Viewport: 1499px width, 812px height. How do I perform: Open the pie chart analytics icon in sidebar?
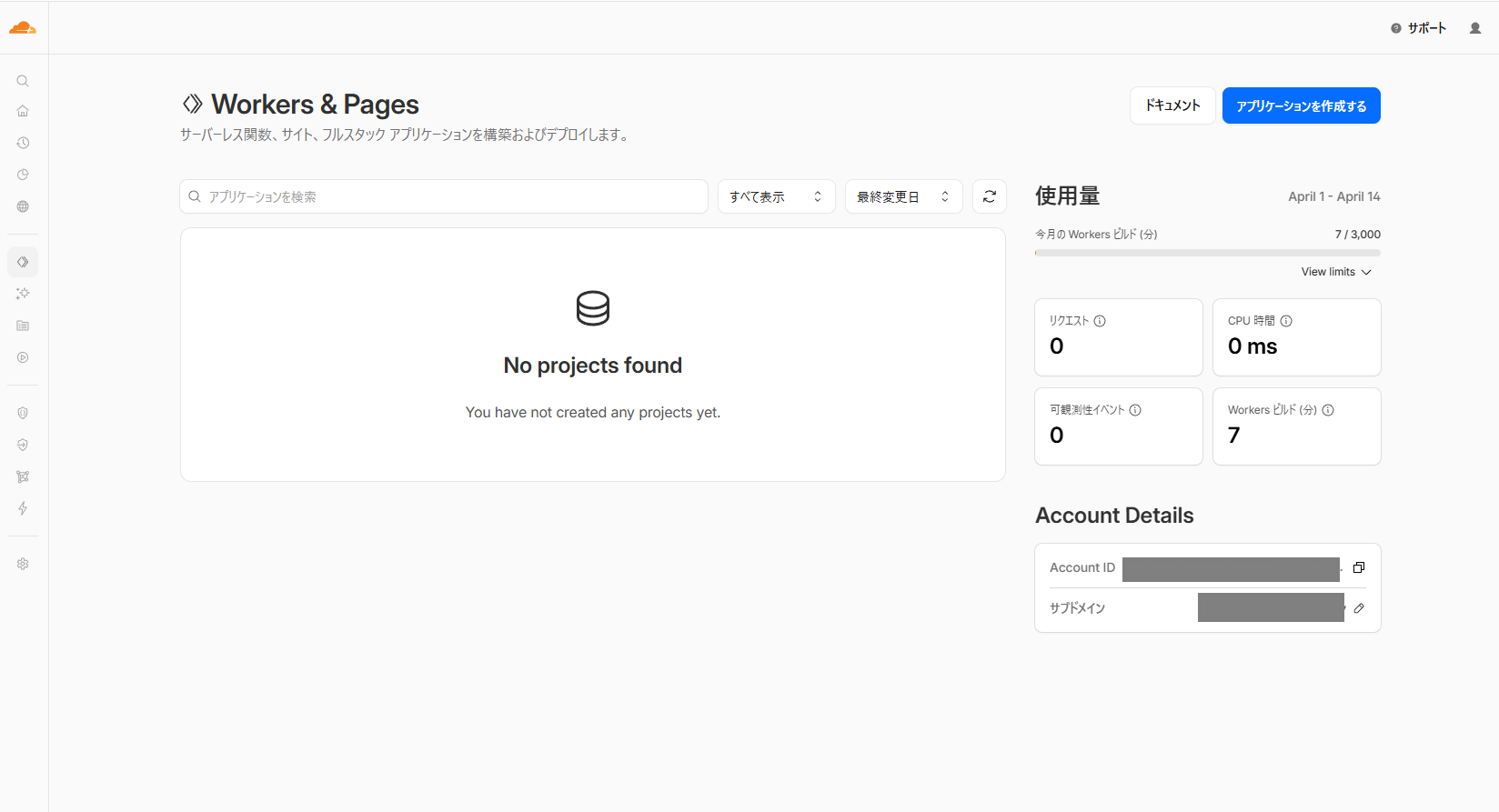[23, 175]
